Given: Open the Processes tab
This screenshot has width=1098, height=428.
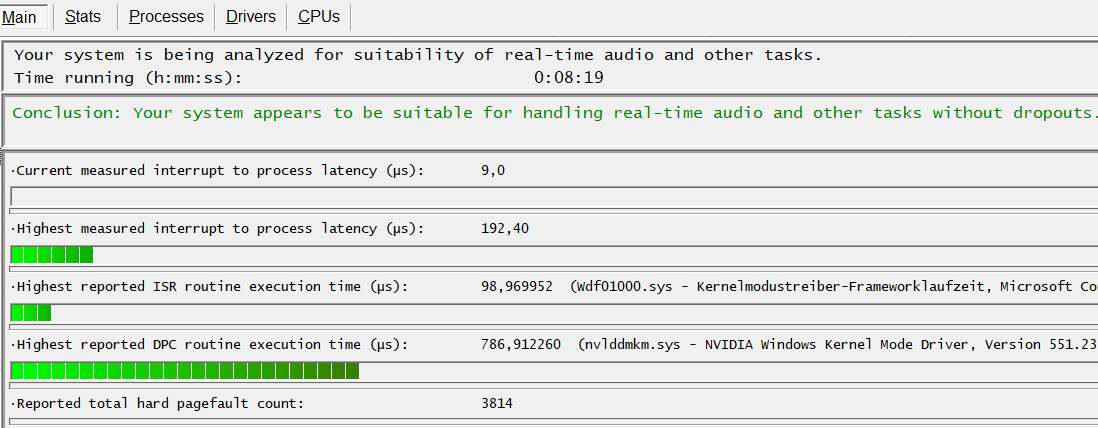Looking at the screenshot, I should [166, 16].
